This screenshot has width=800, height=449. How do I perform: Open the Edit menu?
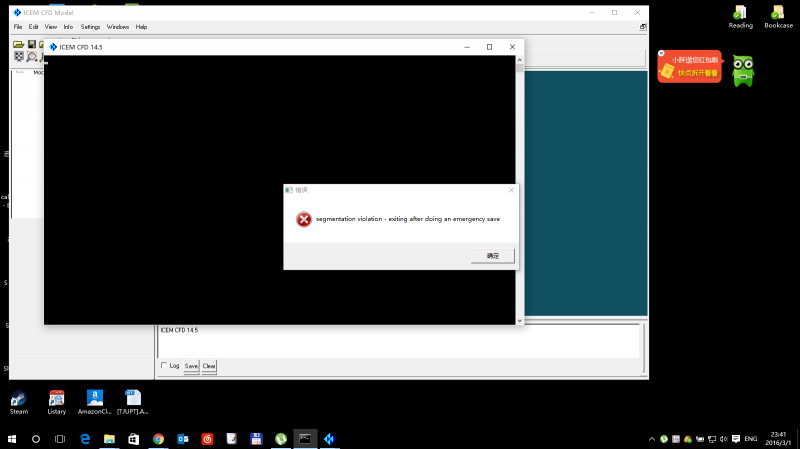tap(33, 27)
